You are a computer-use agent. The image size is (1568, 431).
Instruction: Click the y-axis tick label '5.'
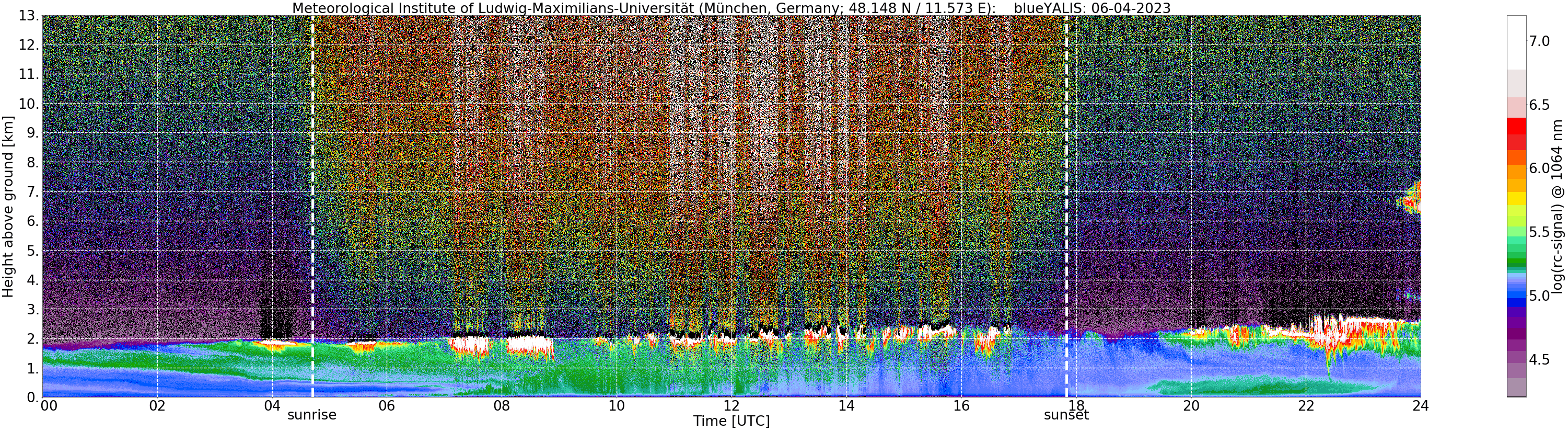click(x=32, y=251)
